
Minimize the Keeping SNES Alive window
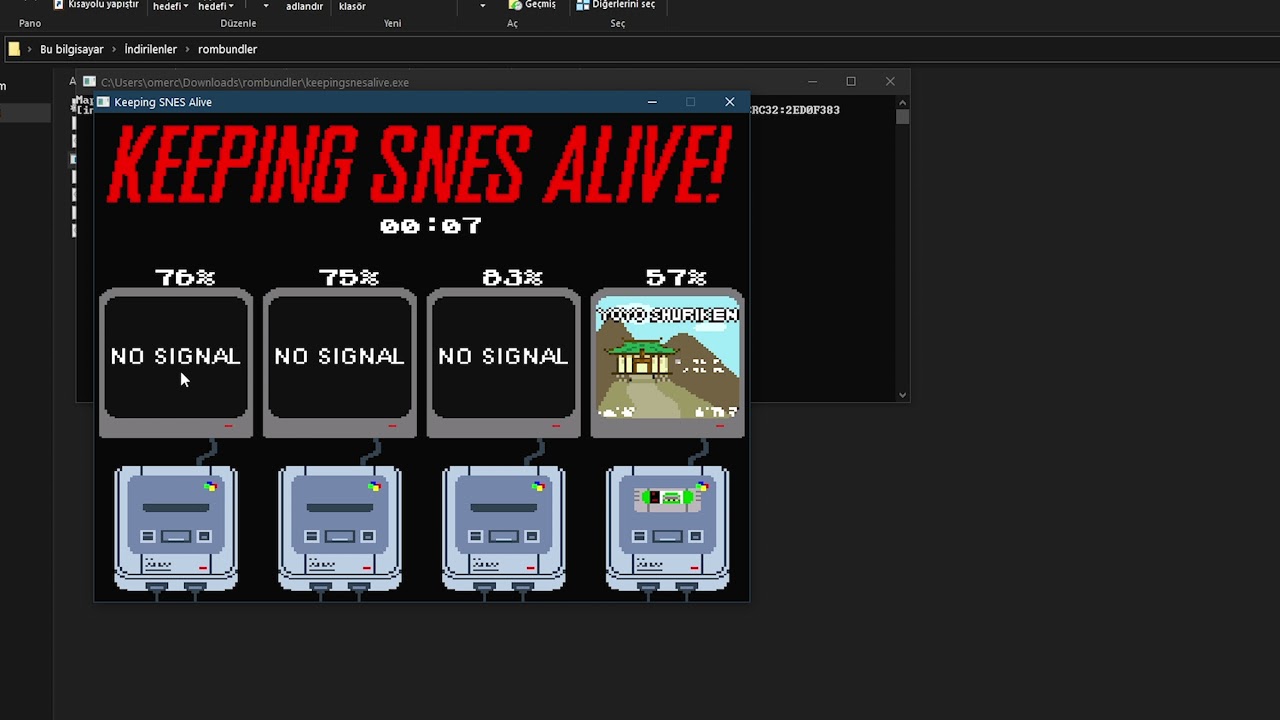click(x=652, y=102)
